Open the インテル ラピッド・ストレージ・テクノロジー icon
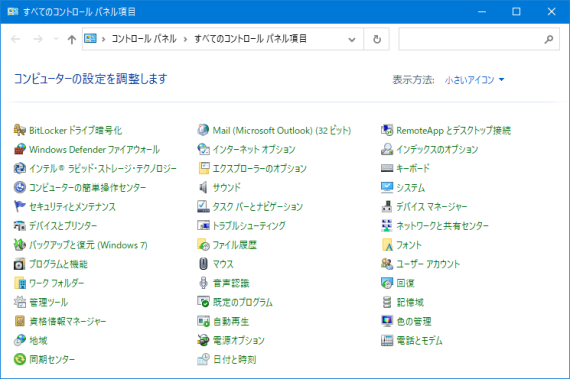570x379 pixels. pos(20,168)
